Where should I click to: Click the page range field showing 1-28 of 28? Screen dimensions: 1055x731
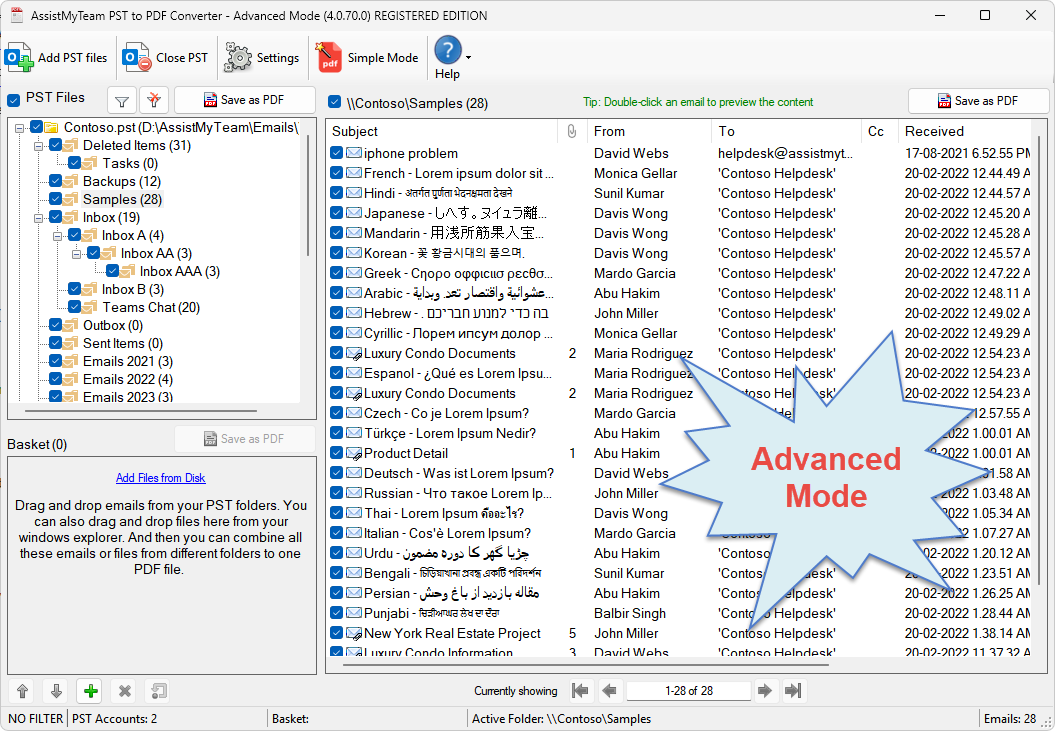(x=689, y=691)
